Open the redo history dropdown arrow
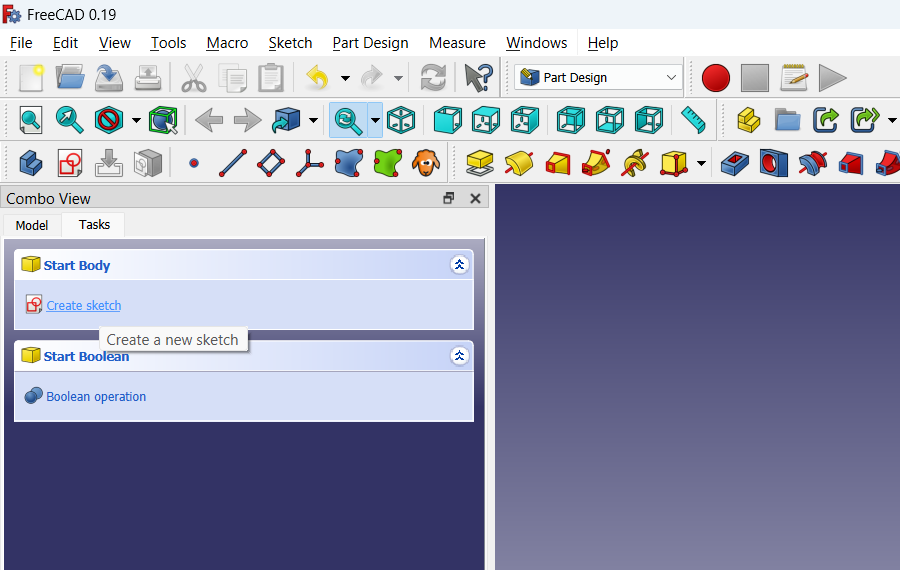 click(x=398, y=78)
